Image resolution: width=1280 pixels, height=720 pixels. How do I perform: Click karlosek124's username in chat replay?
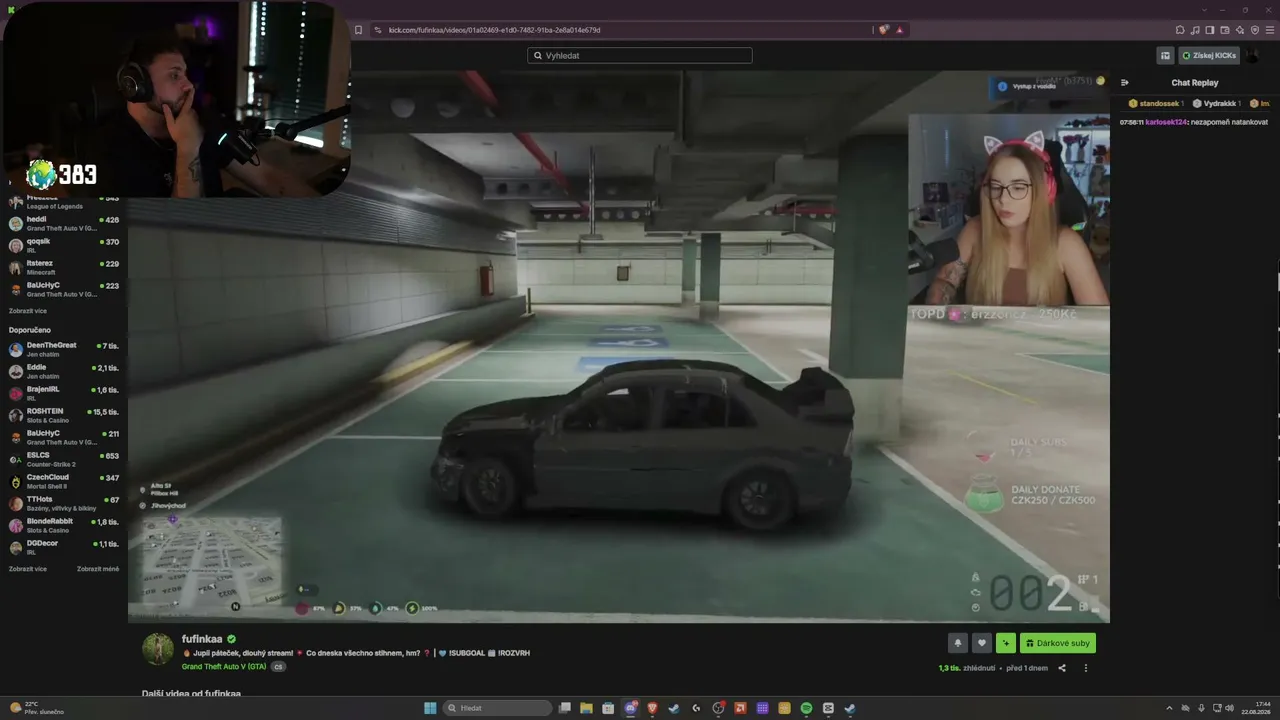[1166, 122]
